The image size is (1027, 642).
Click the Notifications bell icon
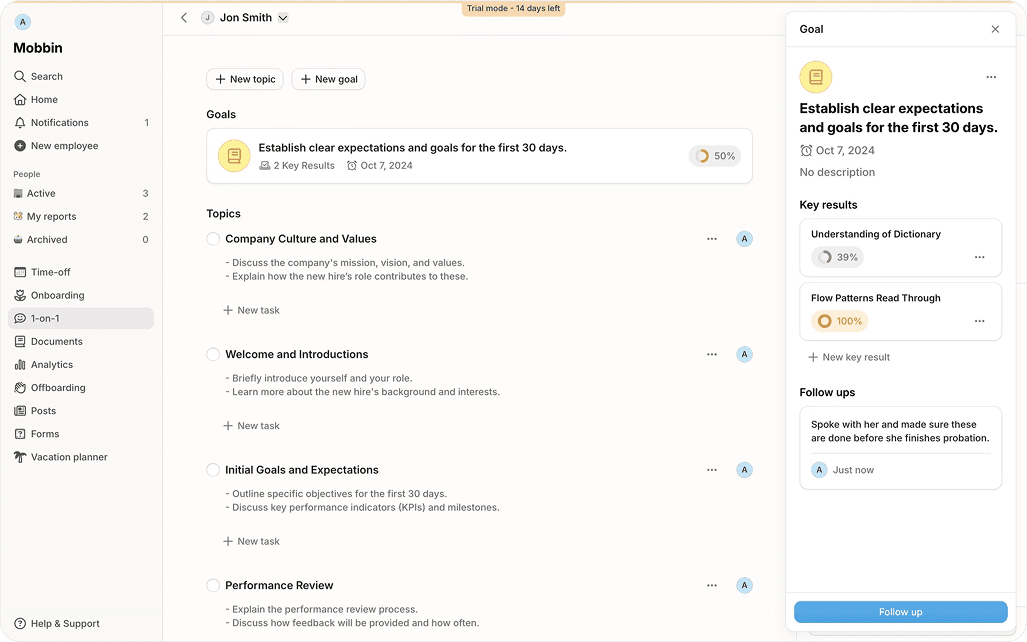[20, 123]
